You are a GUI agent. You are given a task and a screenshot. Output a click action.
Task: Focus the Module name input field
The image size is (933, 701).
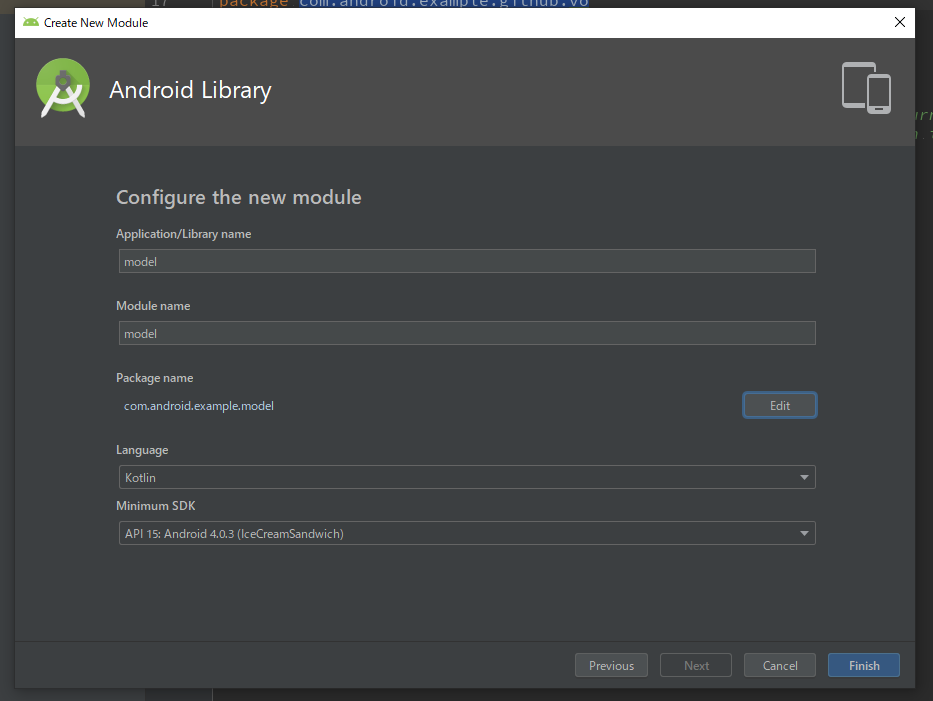[x=466, y=334]
